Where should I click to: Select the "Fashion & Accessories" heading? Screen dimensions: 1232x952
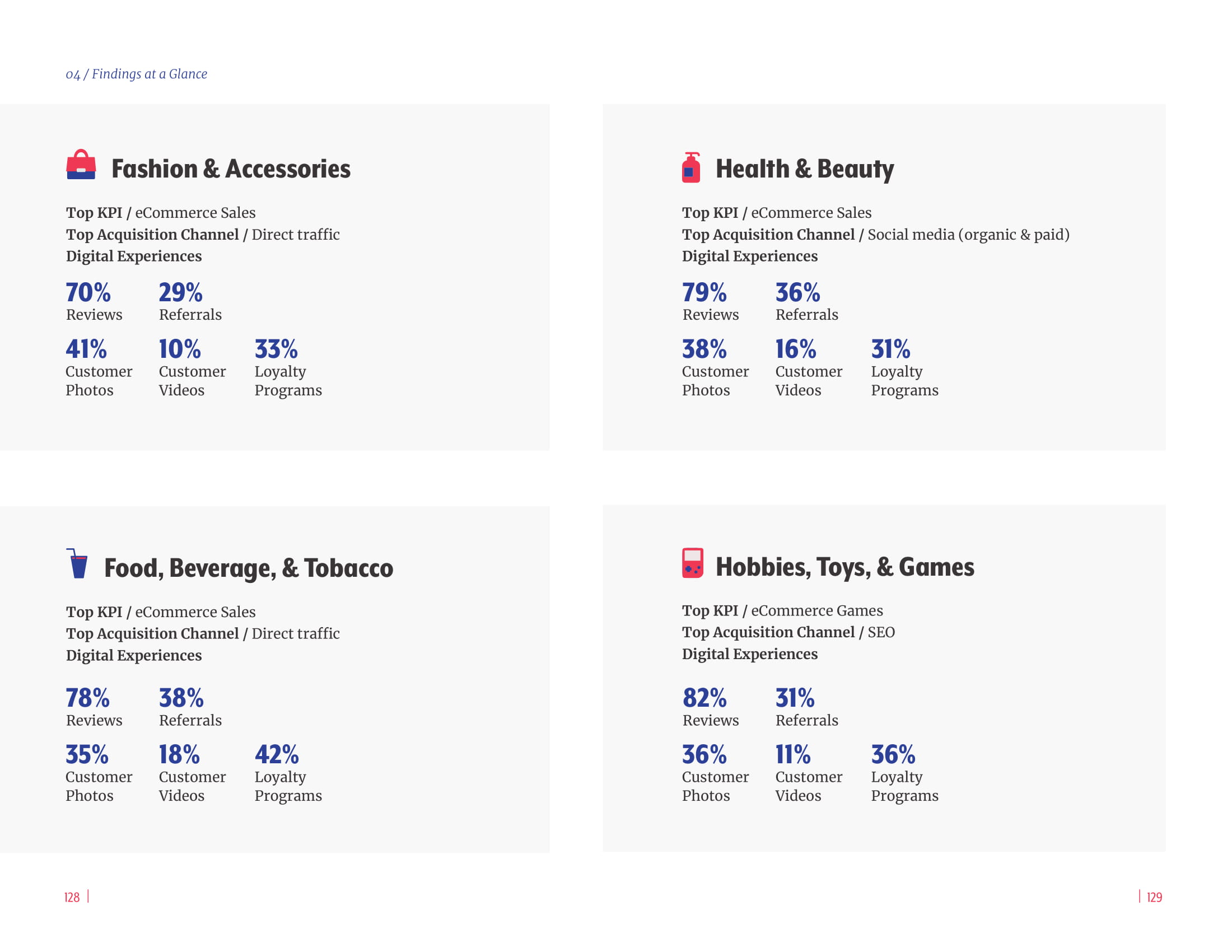[231, 169]
